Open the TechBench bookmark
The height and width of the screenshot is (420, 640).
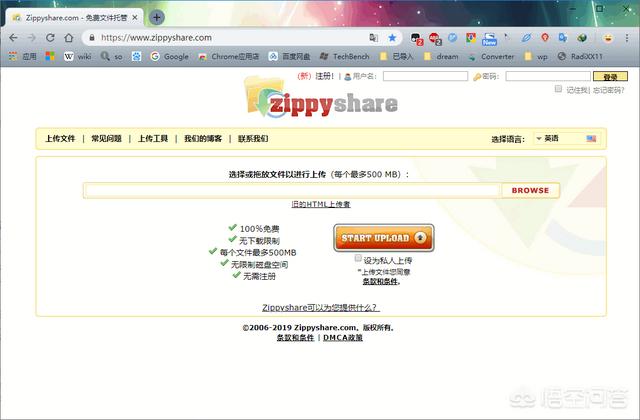[344, 56]
